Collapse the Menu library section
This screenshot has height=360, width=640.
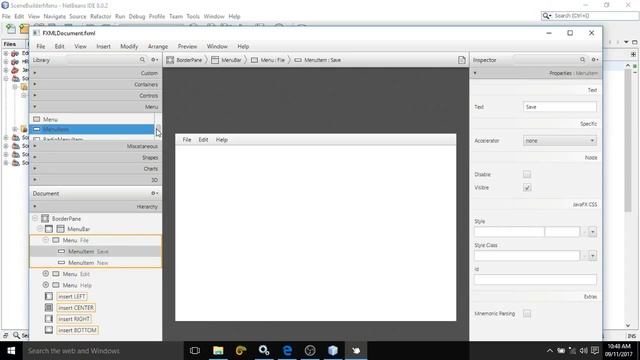96,107
